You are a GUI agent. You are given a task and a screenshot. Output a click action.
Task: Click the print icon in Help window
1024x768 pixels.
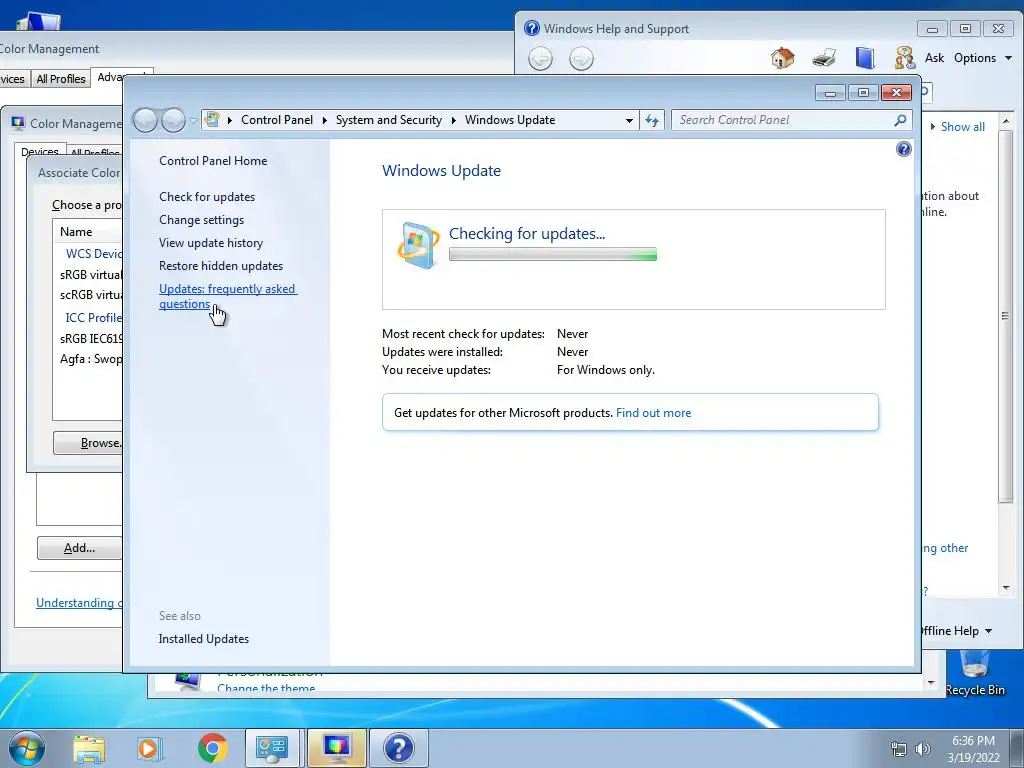point(824,58)
